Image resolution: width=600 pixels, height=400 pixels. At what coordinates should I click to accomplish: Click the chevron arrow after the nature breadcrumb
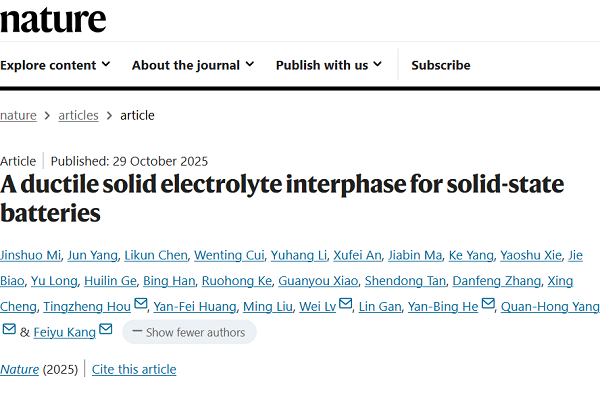click(48, 116)
